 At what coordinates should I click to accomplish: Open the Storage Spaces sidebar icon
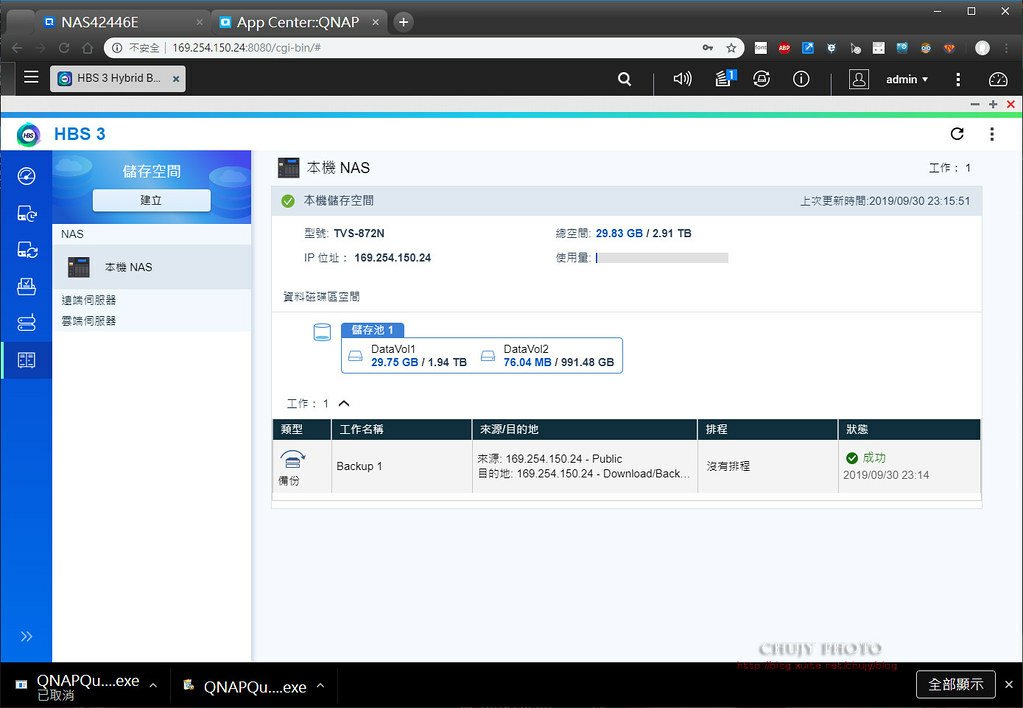tap(26, 360)
